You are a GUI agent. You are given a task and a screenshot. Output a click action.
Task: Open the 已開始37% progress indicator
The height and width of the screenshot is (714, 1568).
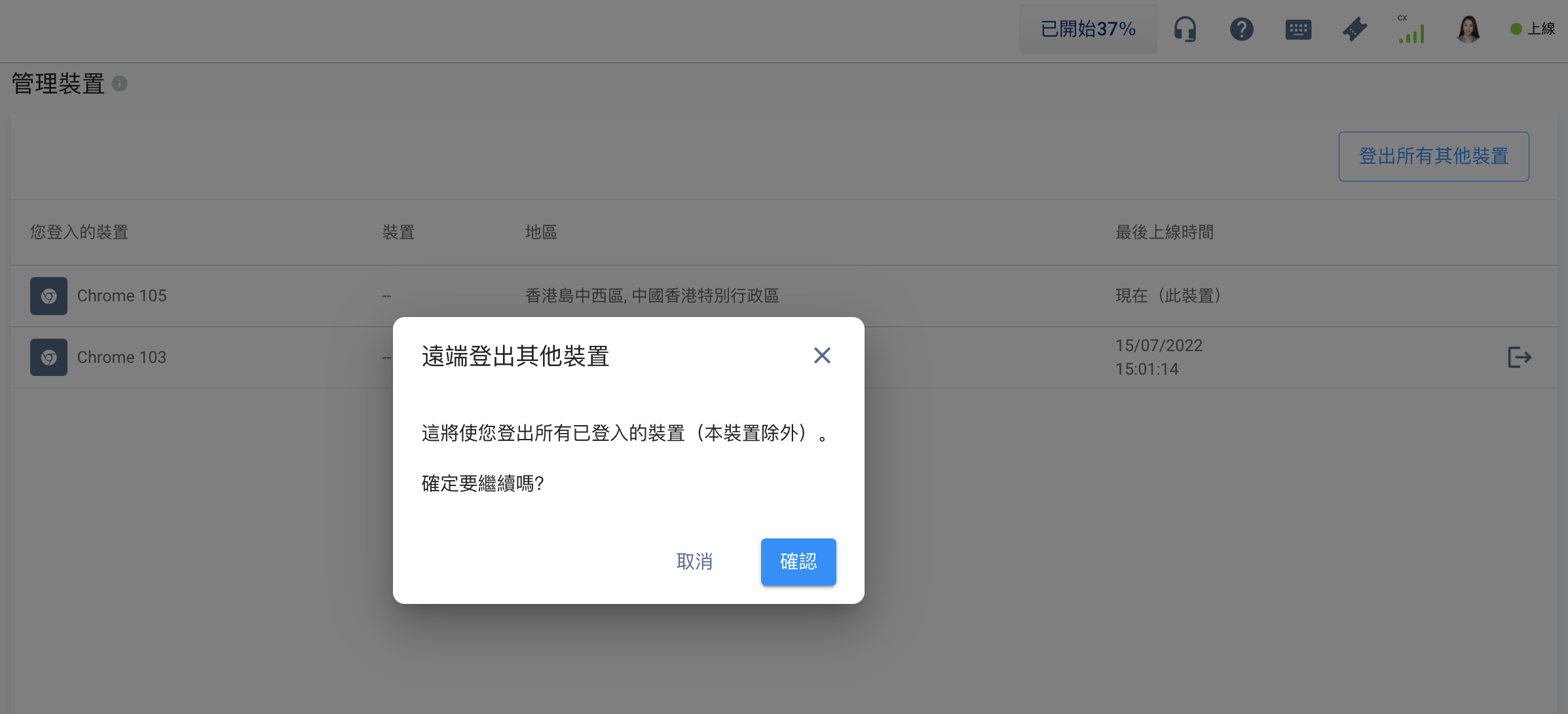[x=1088, y=29]
